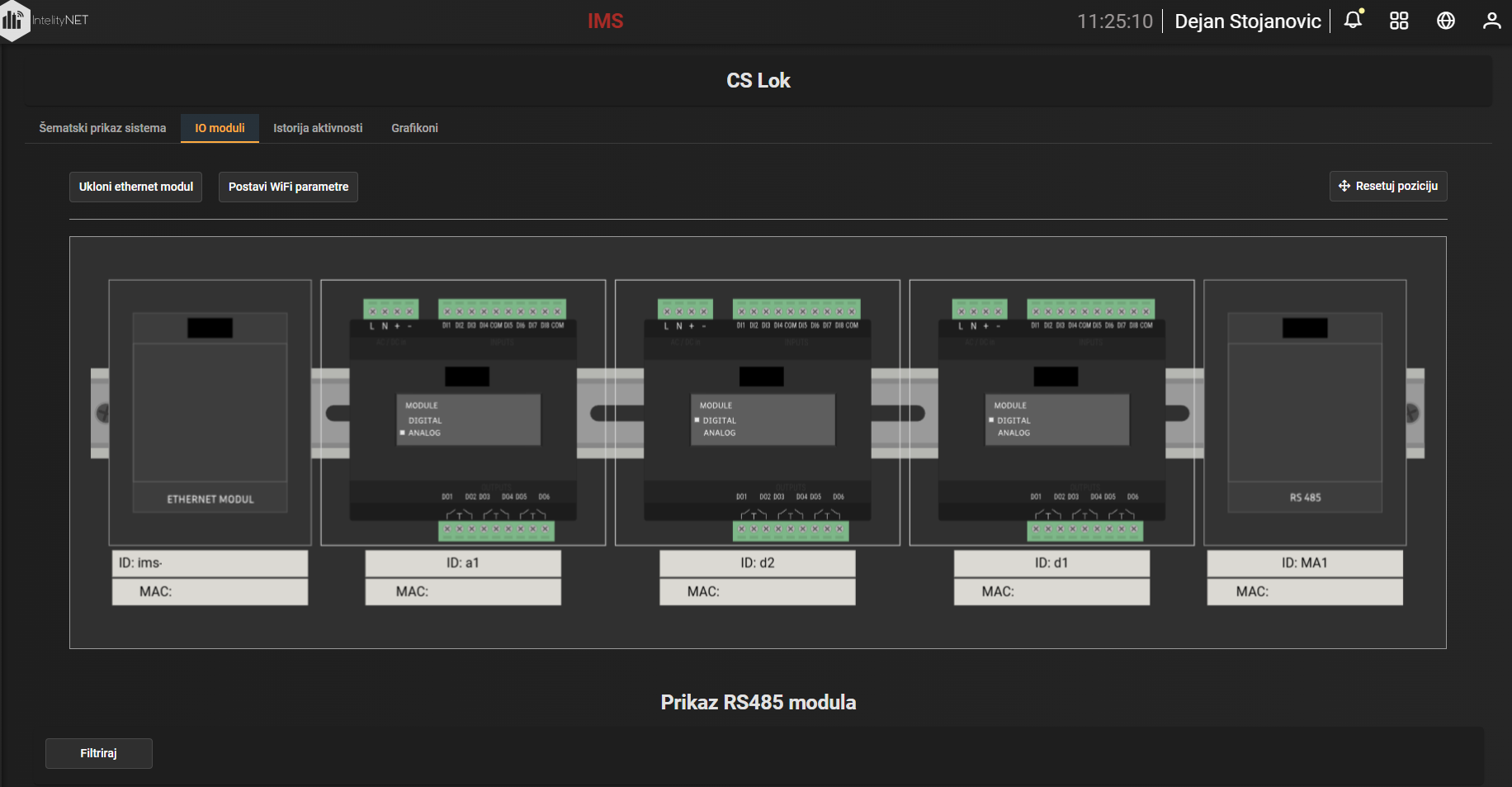Open the Grafikoni tab

click(x=414, y=128)
